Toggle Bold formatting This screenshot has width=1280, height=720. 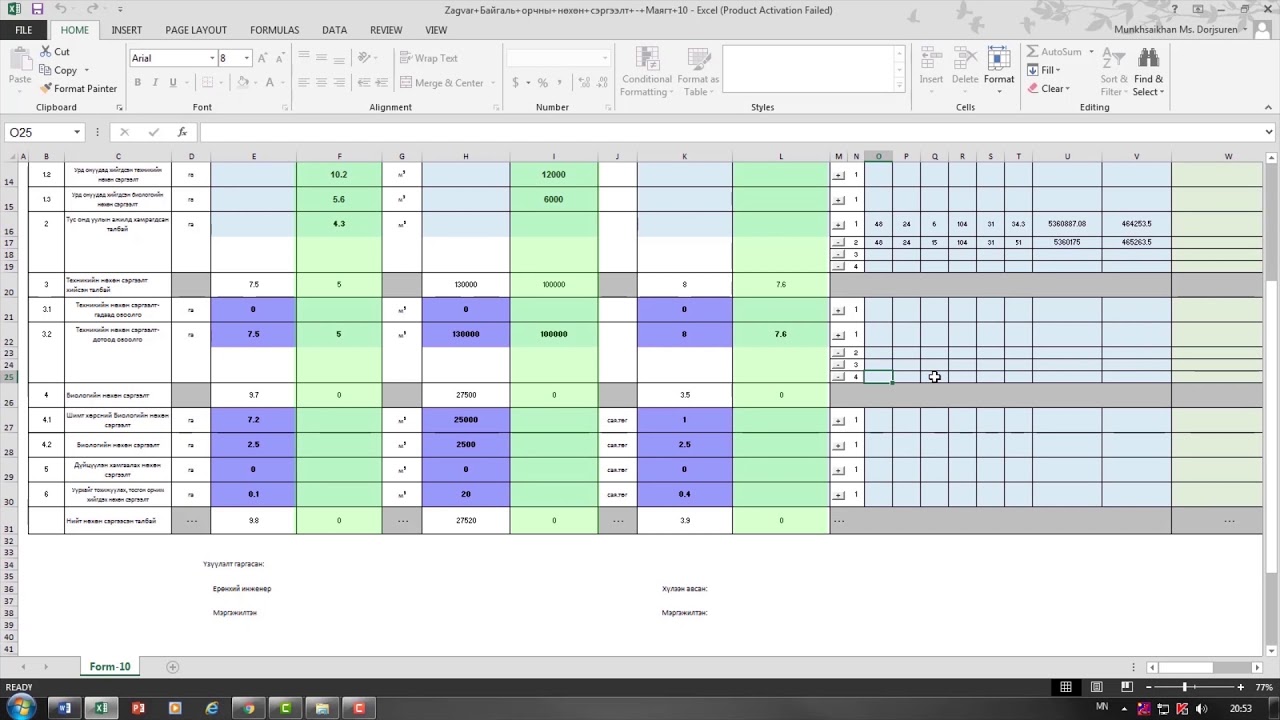click(138, 83)
